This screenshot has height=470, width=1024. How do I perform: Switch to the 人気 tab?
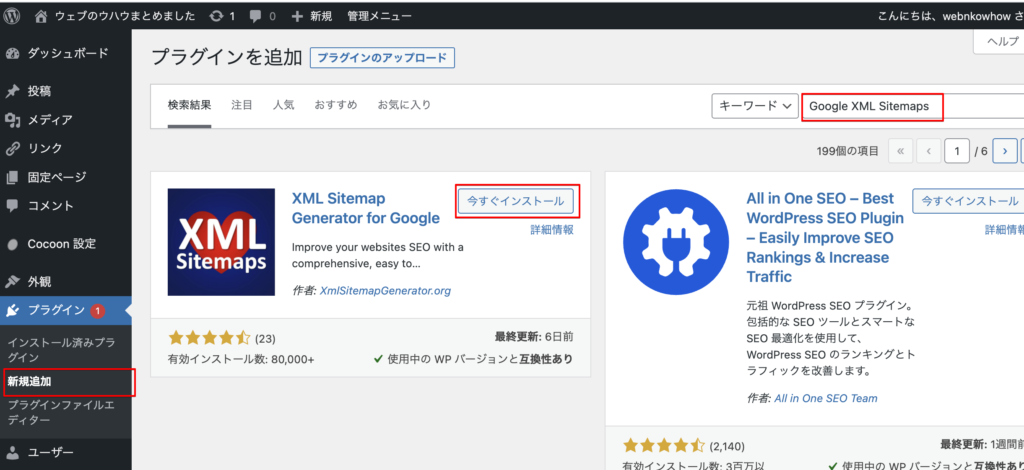coord(283,104)
